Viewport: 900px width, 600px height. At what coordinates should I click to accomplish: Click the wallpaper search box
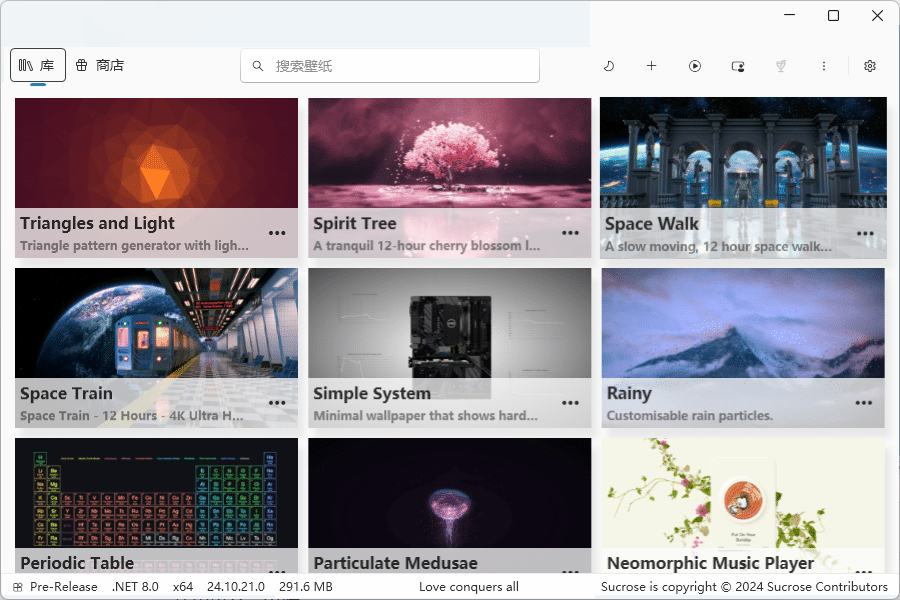390,66
